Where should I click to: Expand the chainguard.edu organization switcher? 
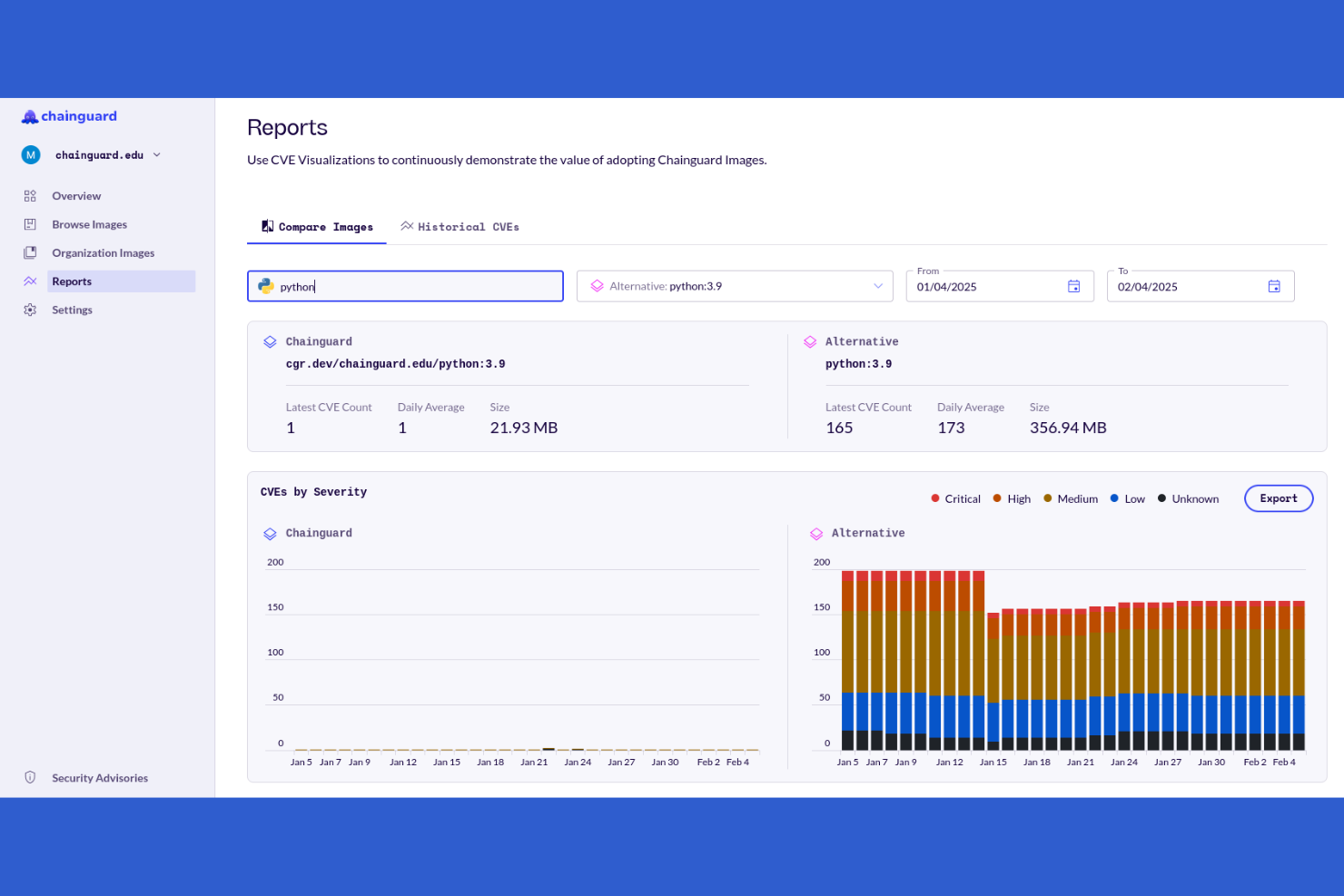tap(108, 155)
